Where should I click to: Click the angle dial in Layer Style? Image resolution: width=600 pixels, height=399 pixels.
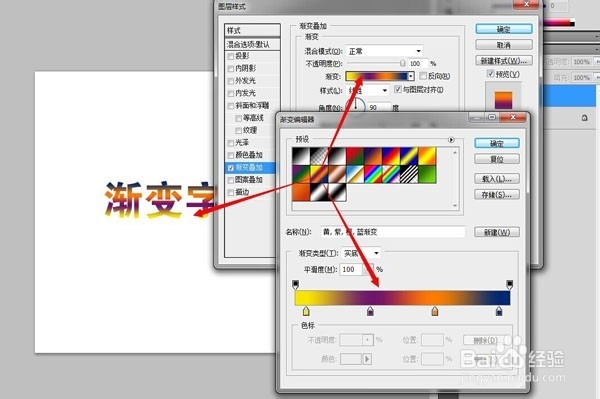coord(356,106)
